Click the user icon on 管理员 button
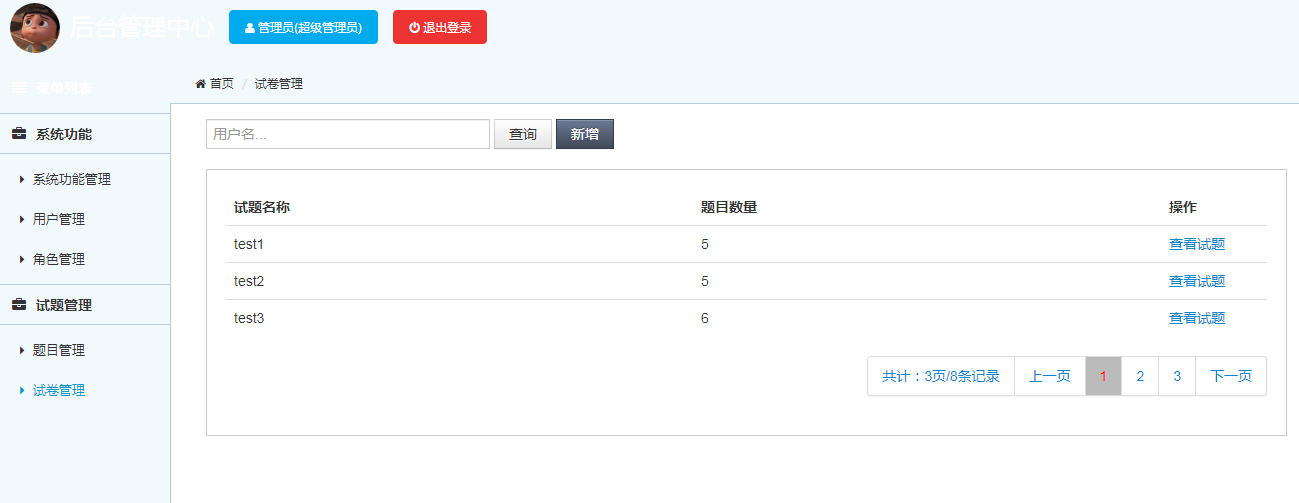The image size is (1299, 503). (250, 28)
